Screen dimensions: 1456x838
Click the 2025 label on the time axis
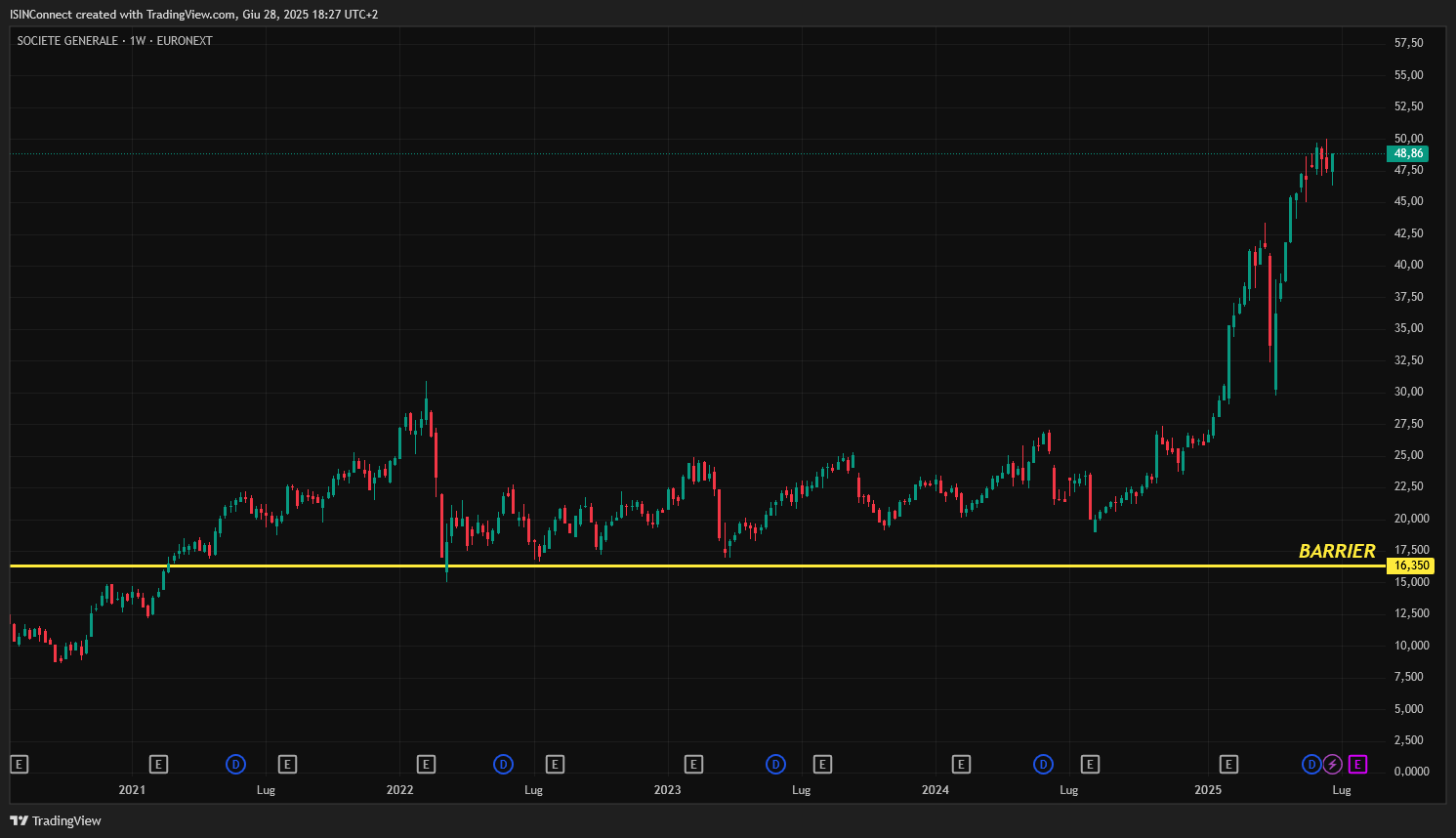point(1208,790)
